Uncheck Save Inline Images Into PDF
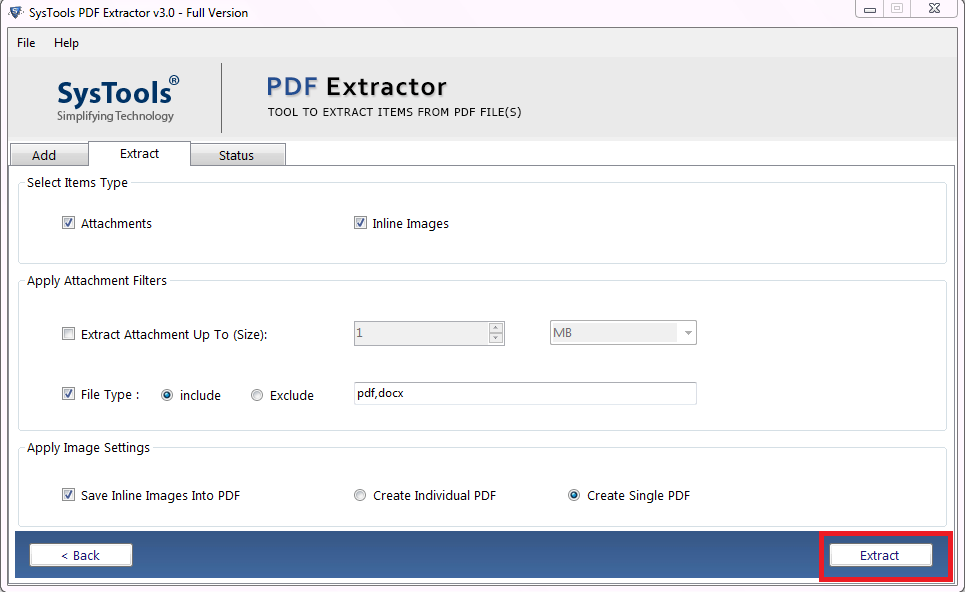This screenshot has width=965, height=592. (x=68, y=495)
